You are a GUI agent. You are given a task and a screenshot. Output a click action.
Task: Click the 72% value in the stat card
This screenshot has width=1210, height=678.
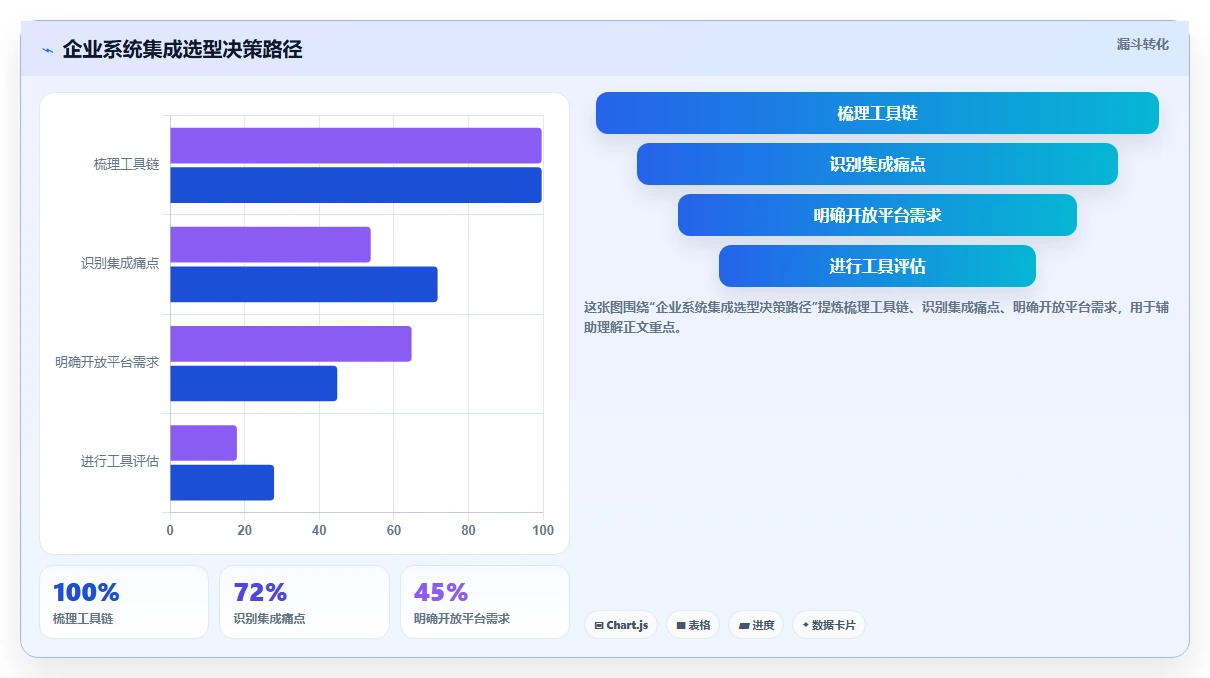click(x=260, y=592)
